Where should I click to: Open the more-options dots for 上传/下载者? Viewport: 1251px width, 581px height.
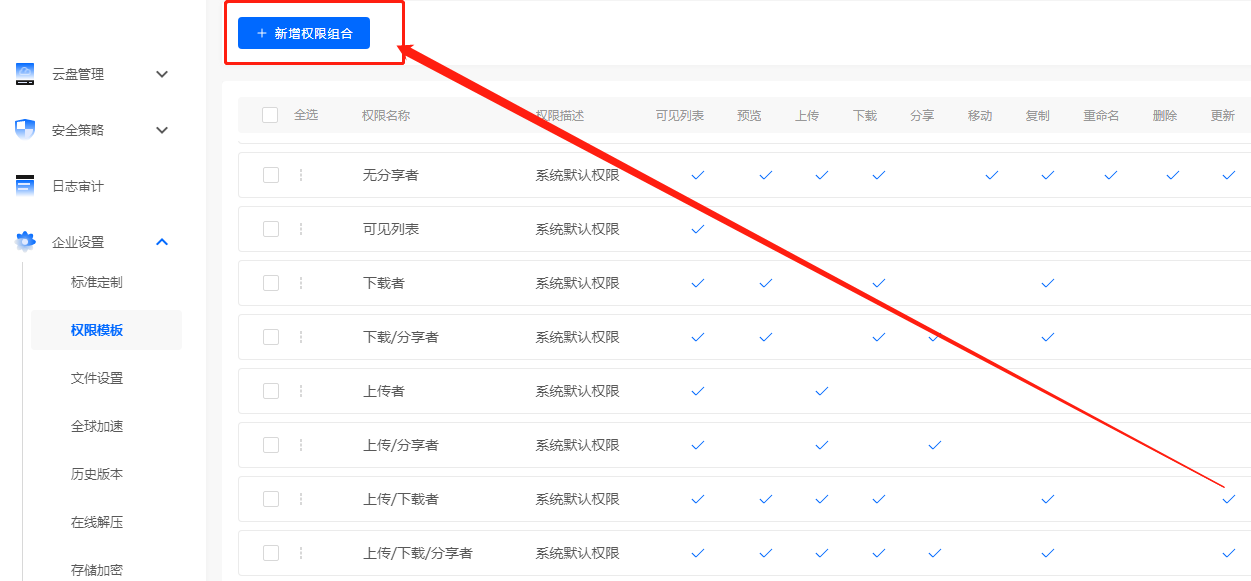click(x=301, y=499)
